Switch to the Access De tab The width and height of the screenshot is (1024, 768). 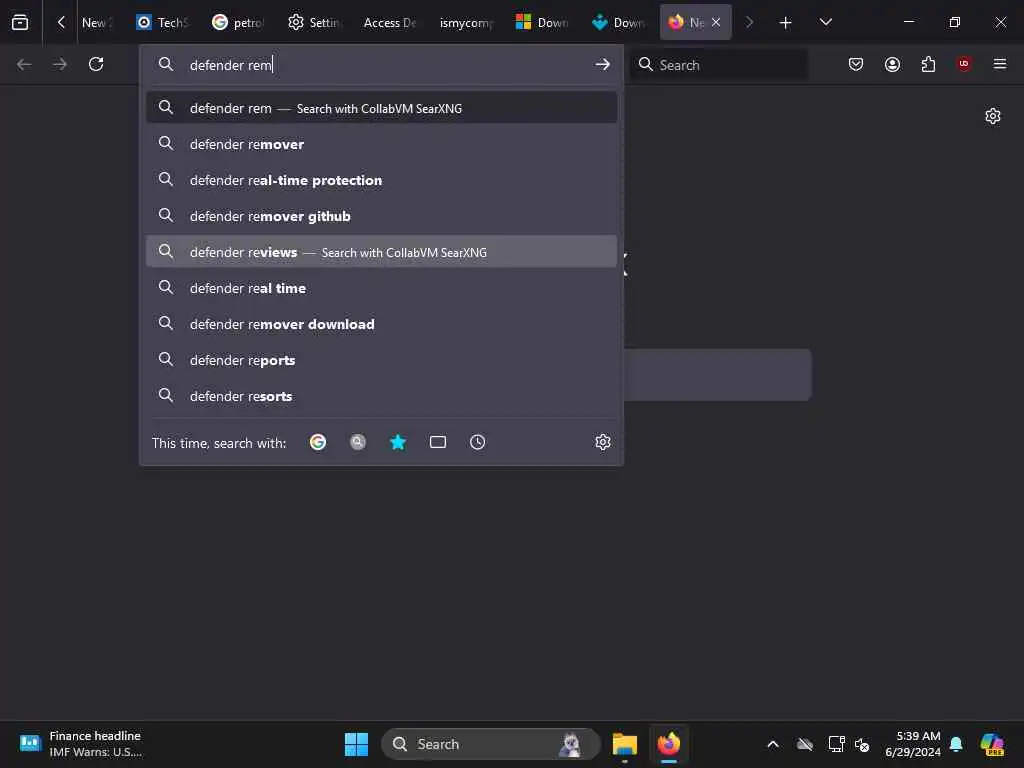tap(390, 22)
